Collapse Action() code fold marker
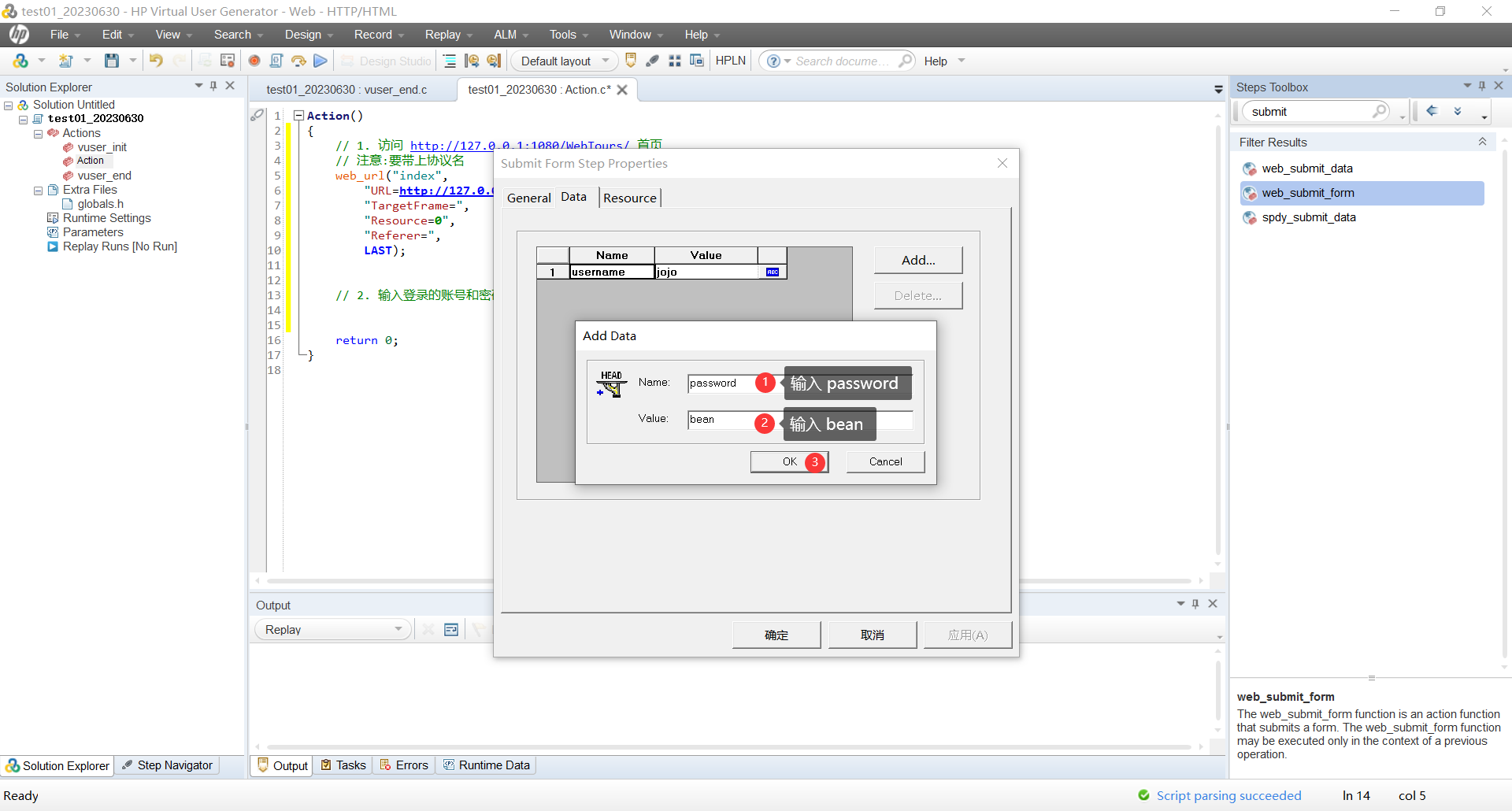 tap(298, 116)
